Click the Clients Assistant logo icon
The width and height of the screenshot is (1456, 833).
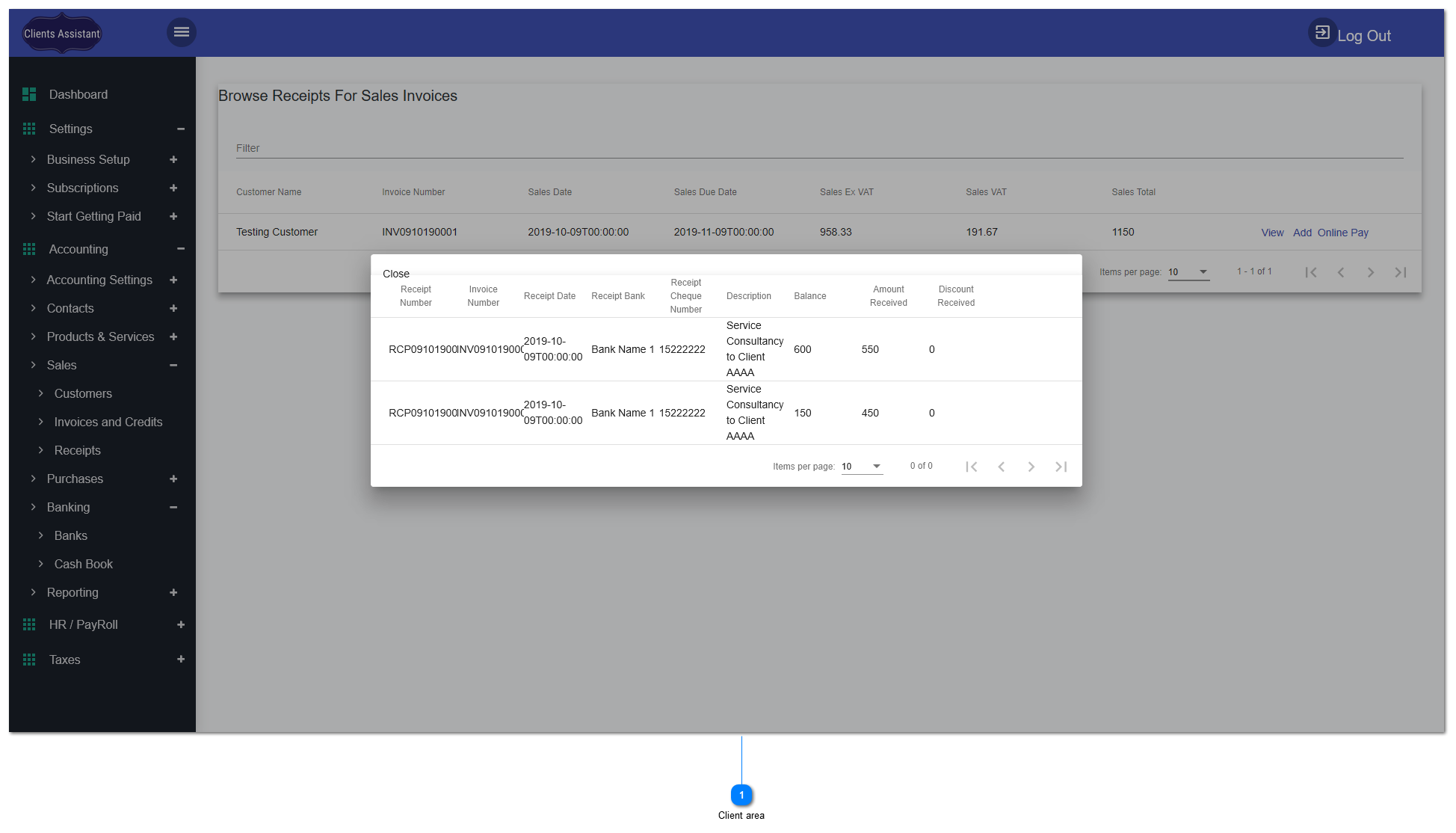pos(62,34)
